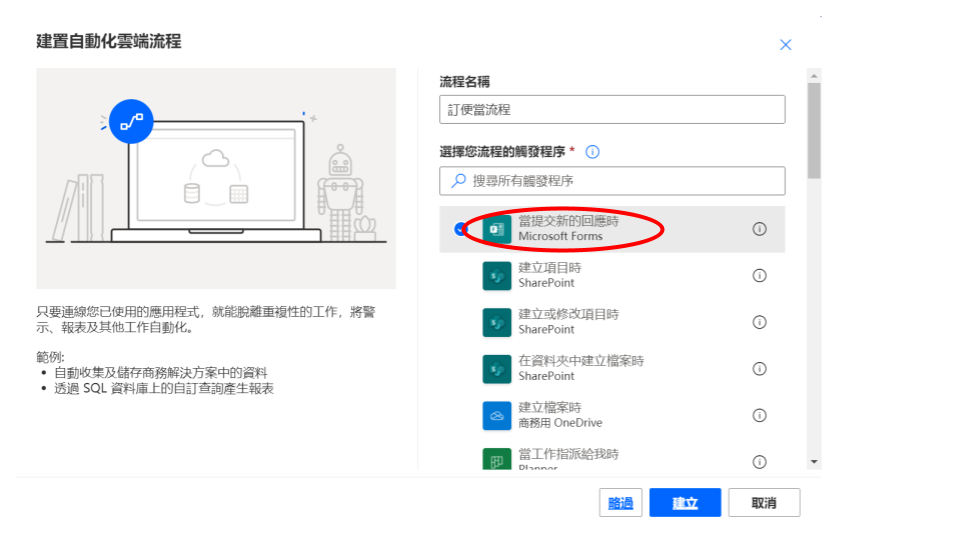Click the trigger list scrollbar thumb
Viewport: 960px width, 540px height.
click(814, 131)
